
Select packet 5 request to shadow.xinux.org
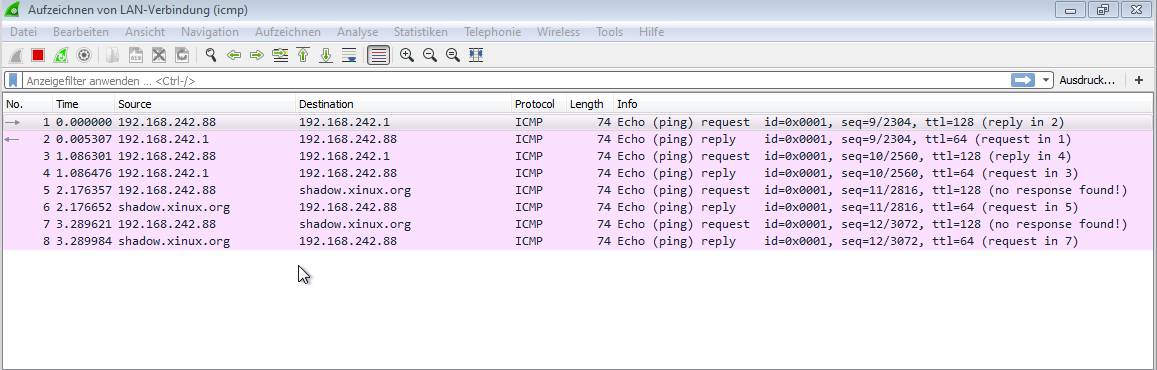578,191
